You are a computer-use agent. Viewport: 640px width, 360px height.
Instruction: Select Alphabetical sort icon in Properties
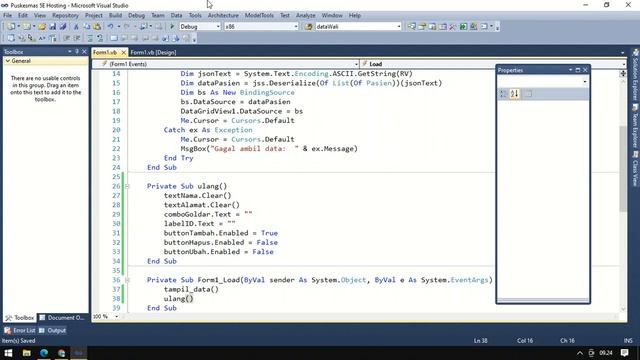514,94
